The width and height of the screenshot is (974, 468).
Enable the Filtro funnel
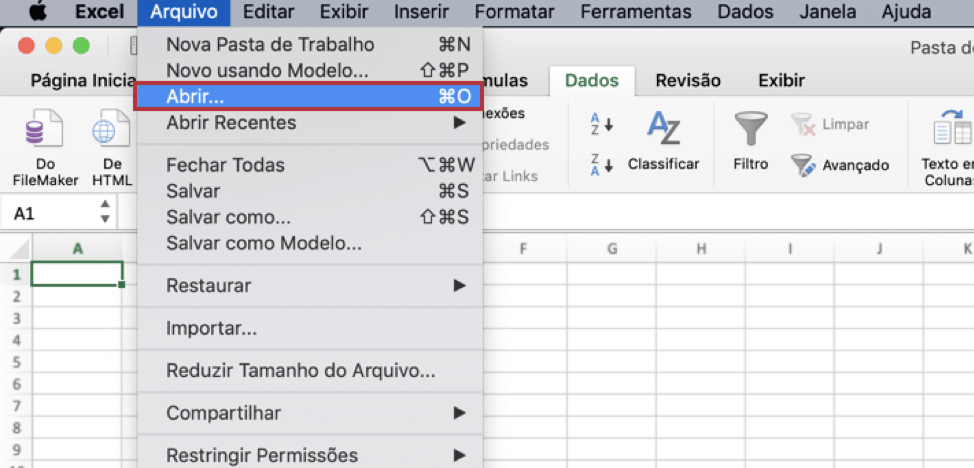[x=750, y=140]
